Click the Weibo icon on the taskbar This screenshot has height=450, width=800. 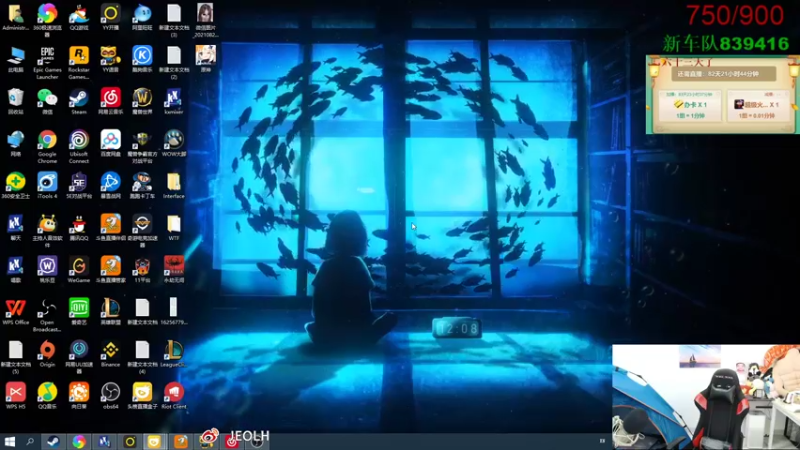(208, 438)
